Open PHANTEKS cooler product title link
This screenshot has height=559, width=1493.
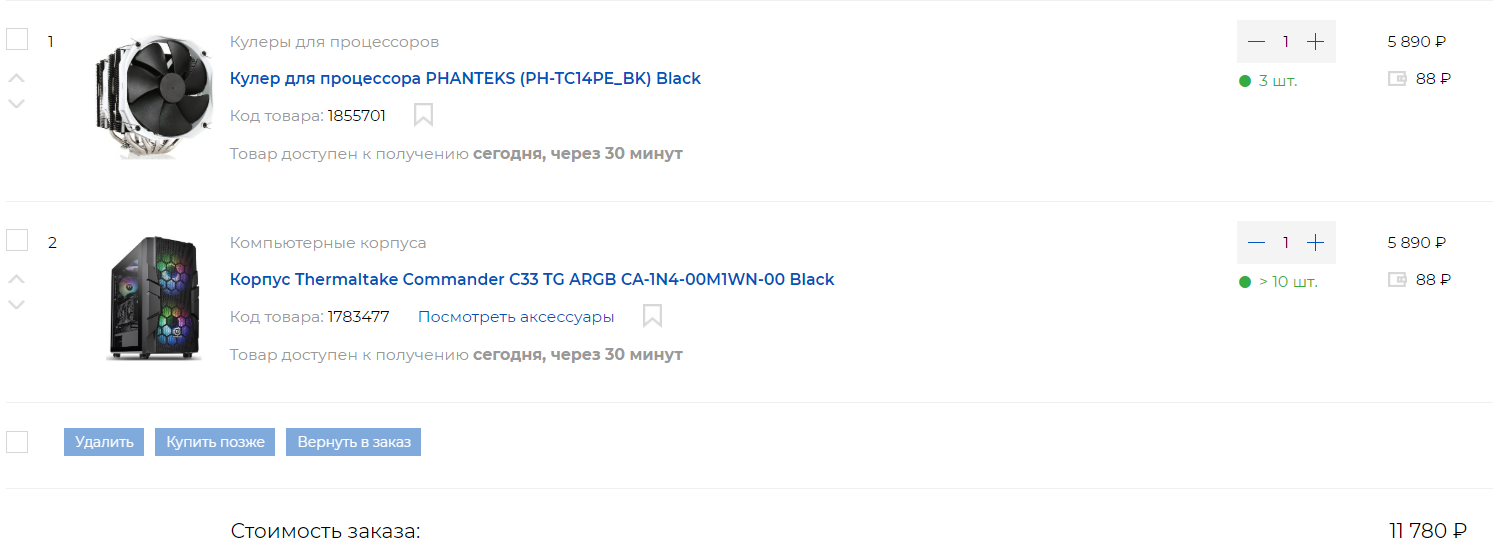click(x=465, y=78)
